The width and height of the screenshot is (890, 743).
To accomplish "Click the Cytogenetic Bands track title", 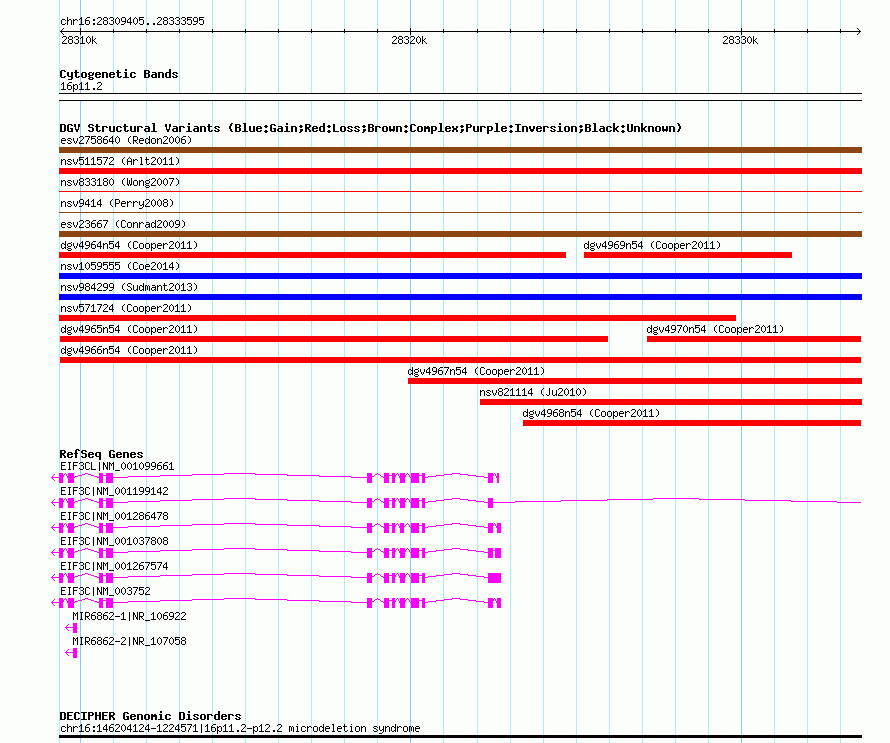I will pos(119,74).
